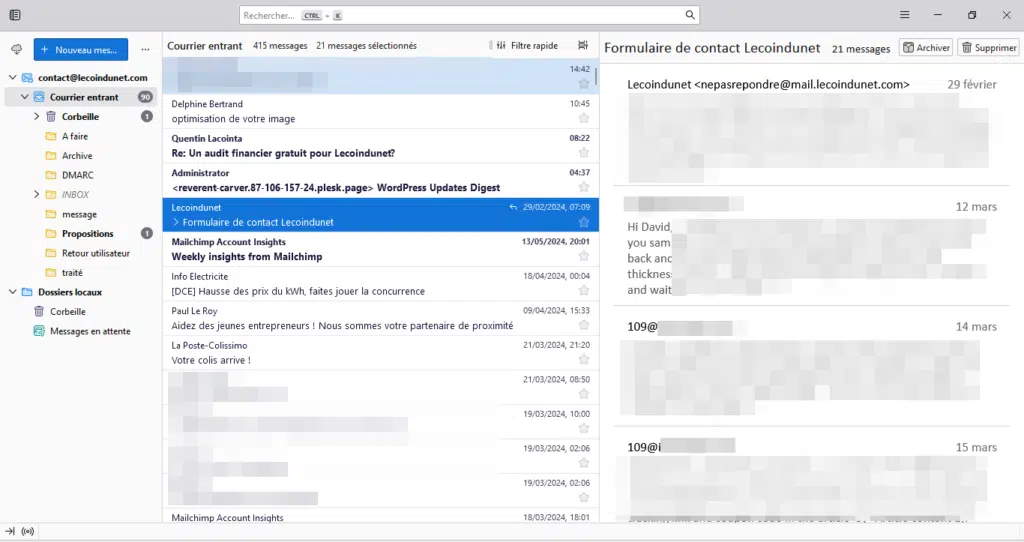This screenshot has width=1024, height=542.
Task: Star the La Poste-Colissimo message
Action: [x=584, y=360]
